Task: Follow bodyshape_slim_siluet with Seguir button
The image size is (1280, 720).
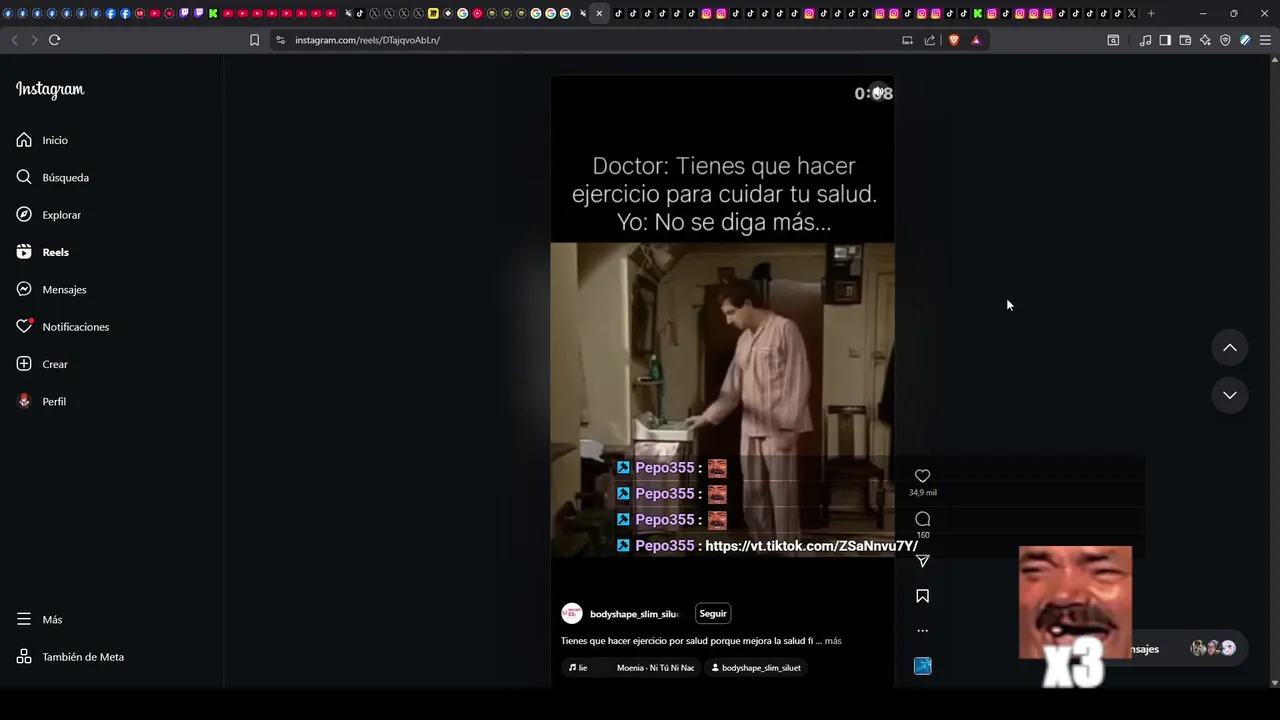Action: tap(713, 614)
